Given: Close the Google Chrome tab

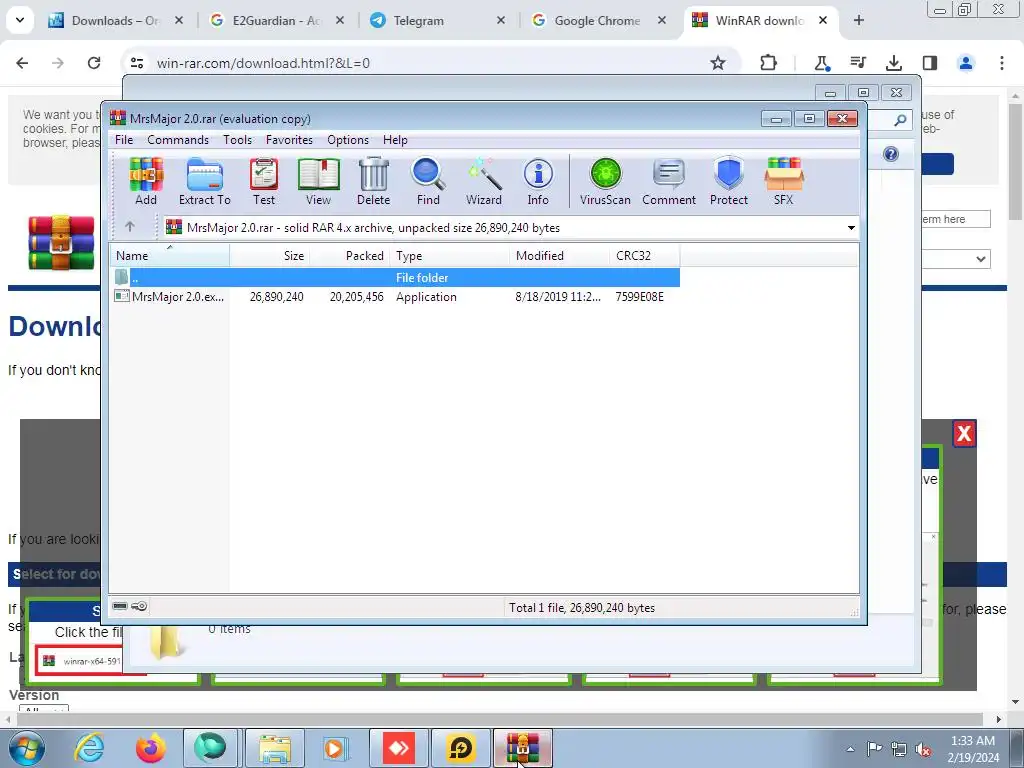Looking at the screenshot, I should [x=662, y=20].
